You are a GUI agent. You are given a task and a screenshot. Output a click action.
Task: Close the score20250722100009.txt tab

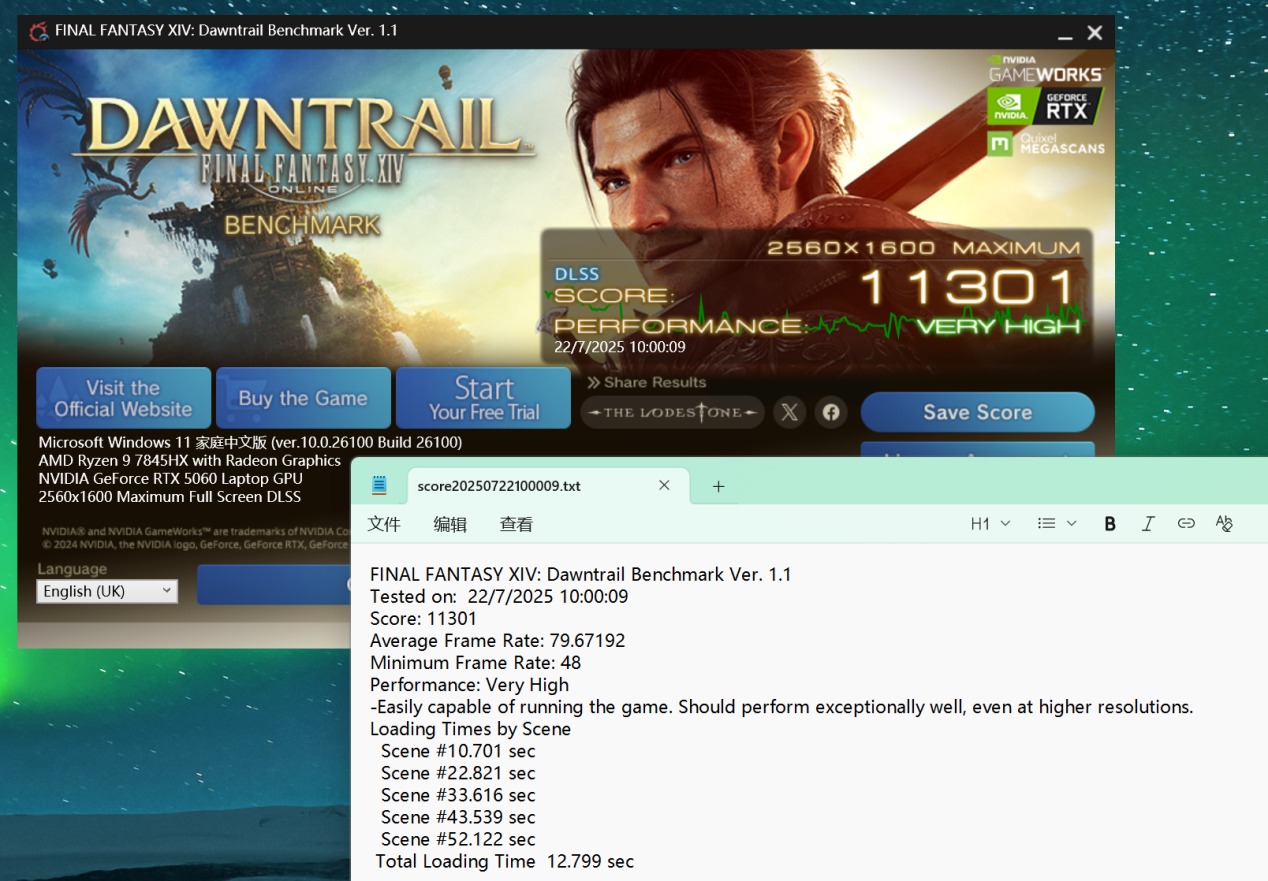664,485
